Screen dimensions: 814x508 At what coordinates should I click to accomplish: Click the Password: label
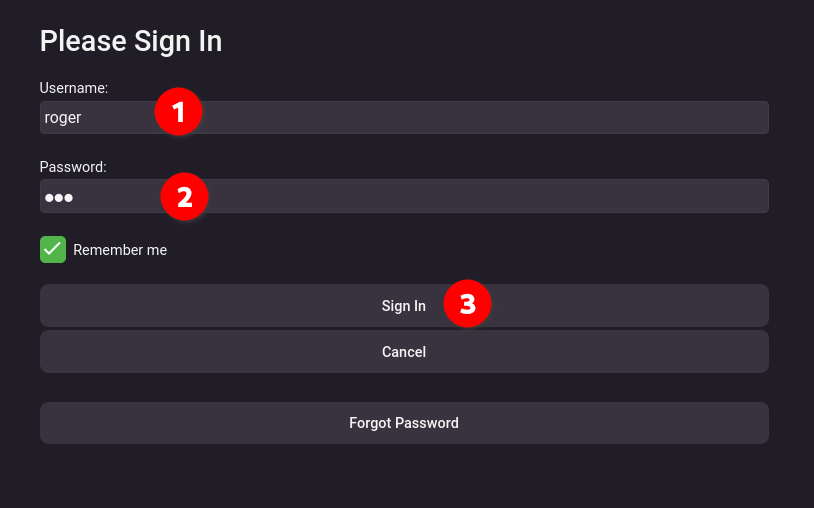(73, 167)
